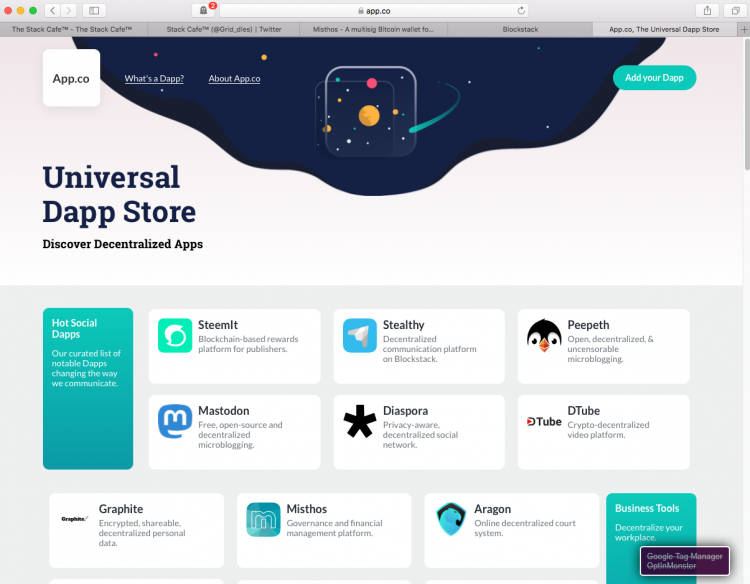
Task: Click the Add your Dapp button
Action: tap(654, 77)
